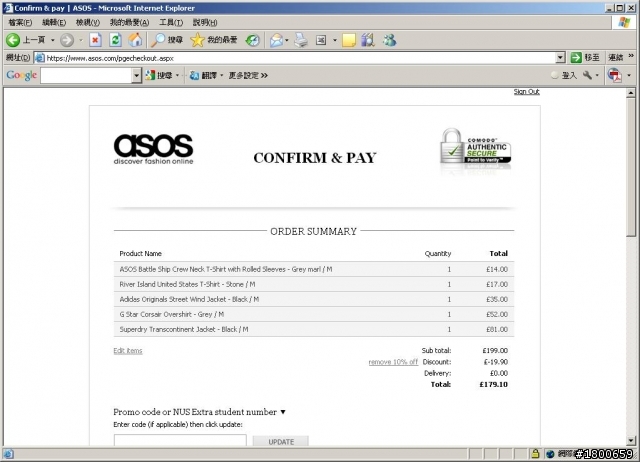Click the Sub total value £199.00

(x=495, y=351)
